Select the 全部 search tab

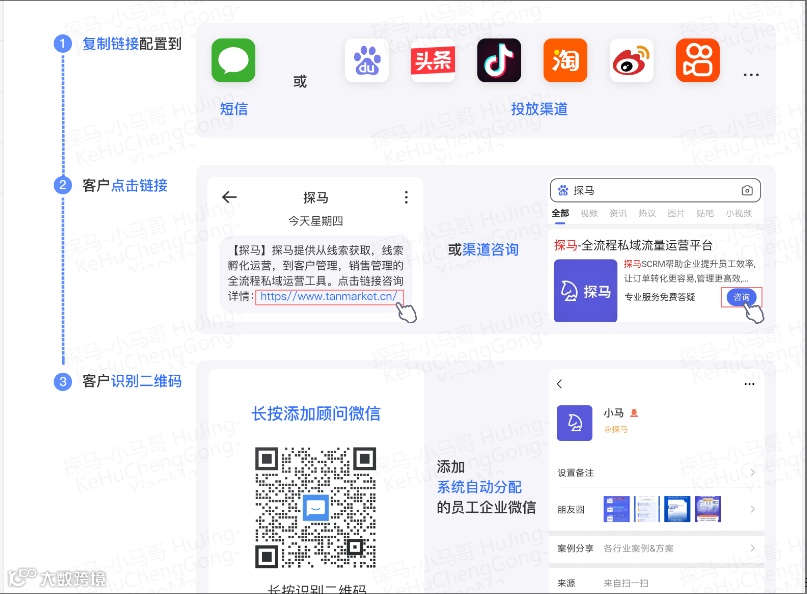(560, 213)
